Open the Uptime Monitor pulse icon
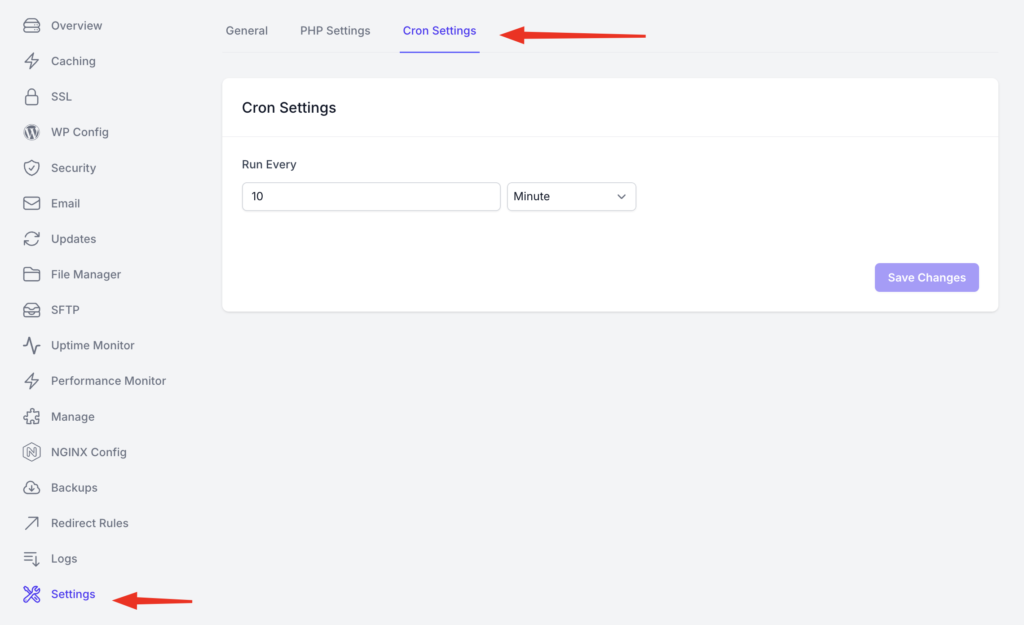 [31, 345]
